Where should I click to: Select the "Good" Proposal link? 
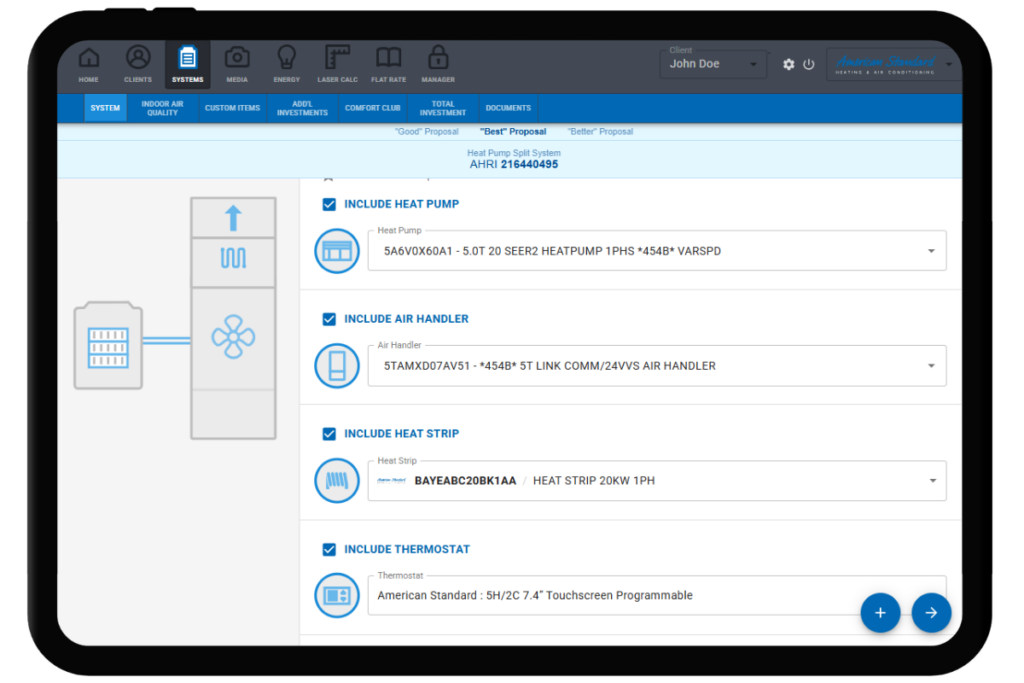(427, 132)
